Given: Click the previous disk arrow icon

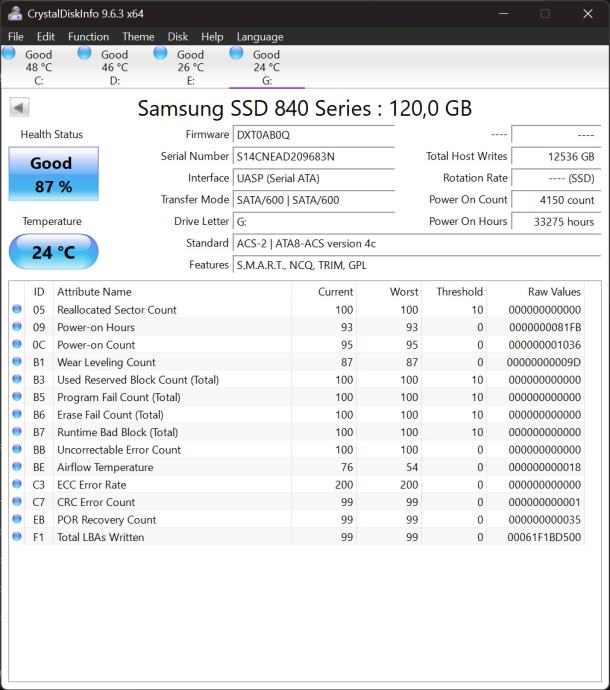Looking at the screenshot, I should [x=19, y=107].
